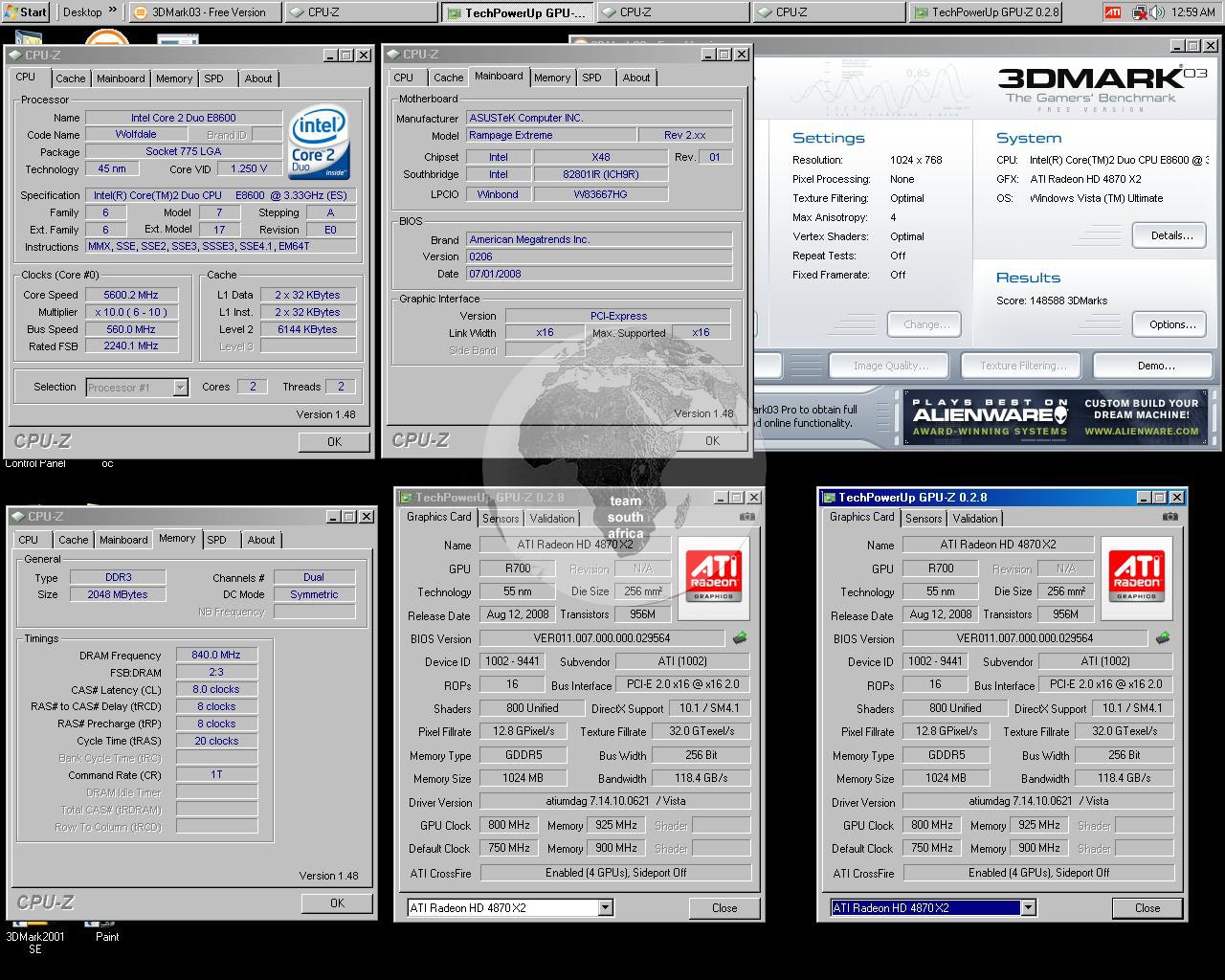
Task: Click Close in left GPU-Z window
Action: [x=724, y=908]
